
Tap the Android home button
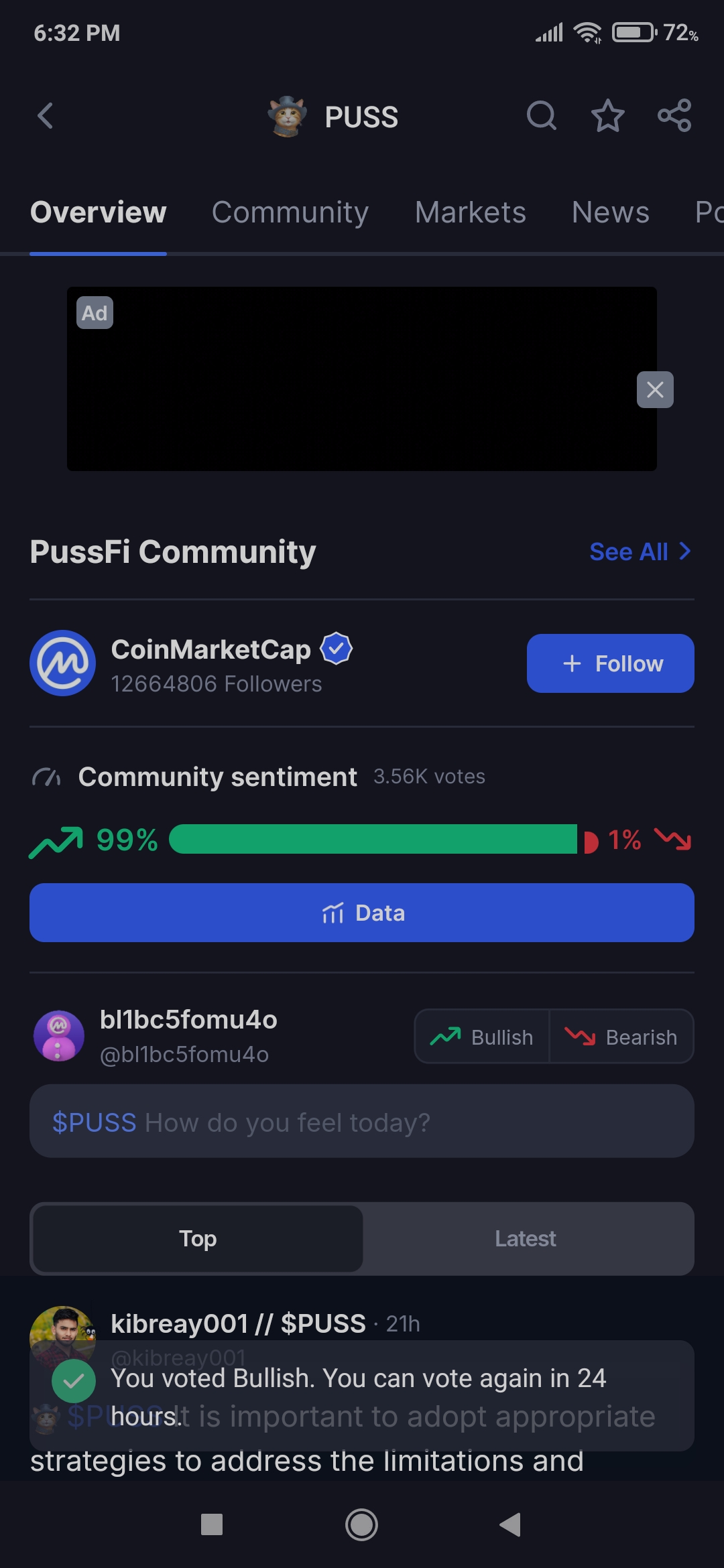coord(361,1525)
